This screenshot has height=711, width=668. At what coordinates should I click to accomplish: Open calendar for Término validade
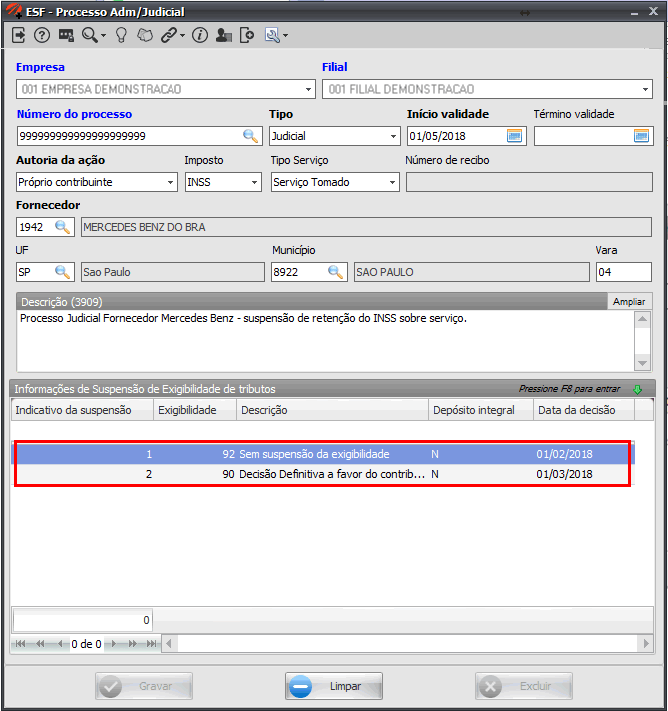[x=641, y=136]
